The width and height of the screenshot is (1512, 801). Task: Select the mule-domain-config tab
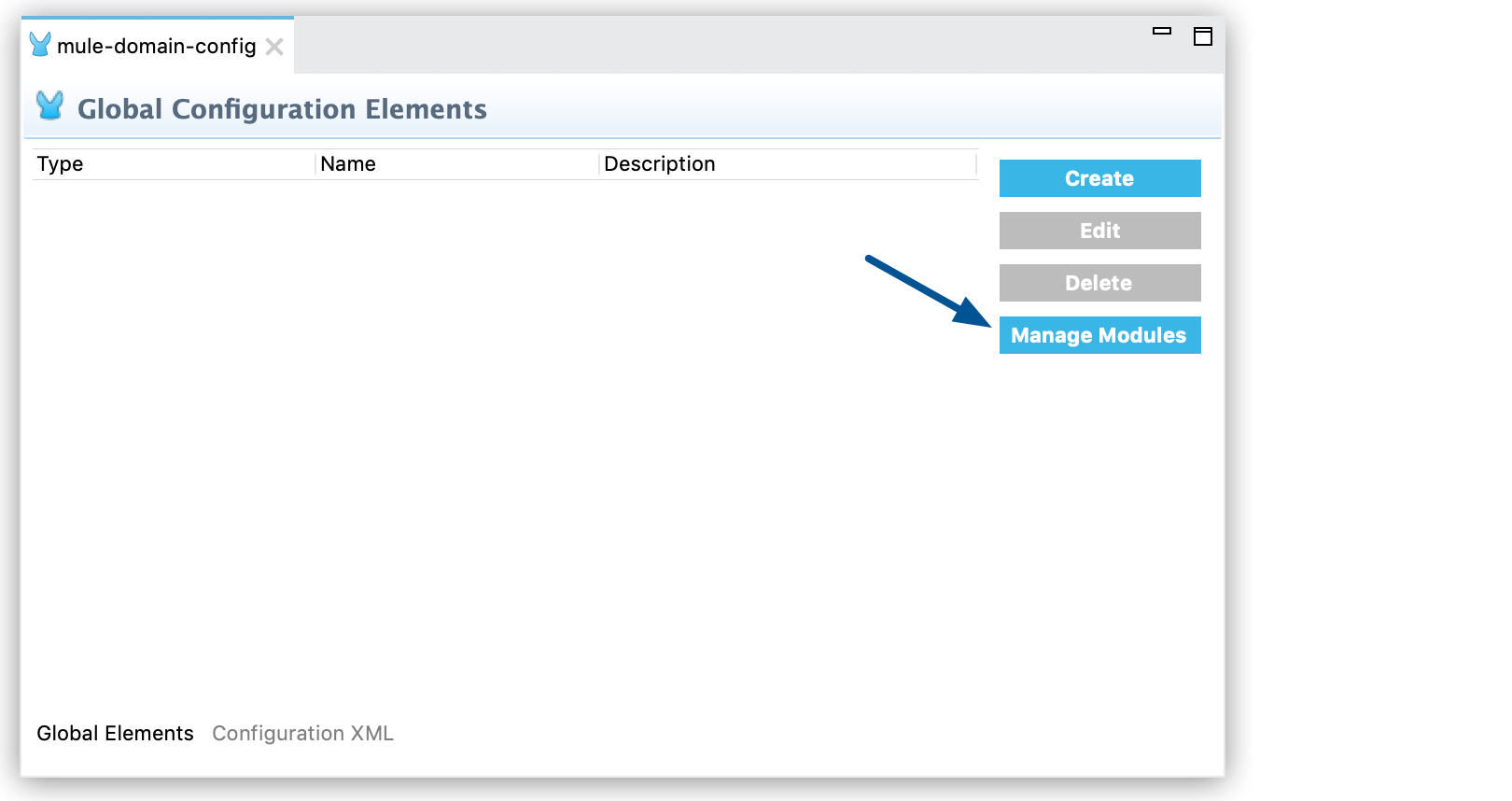coord(156,47)
